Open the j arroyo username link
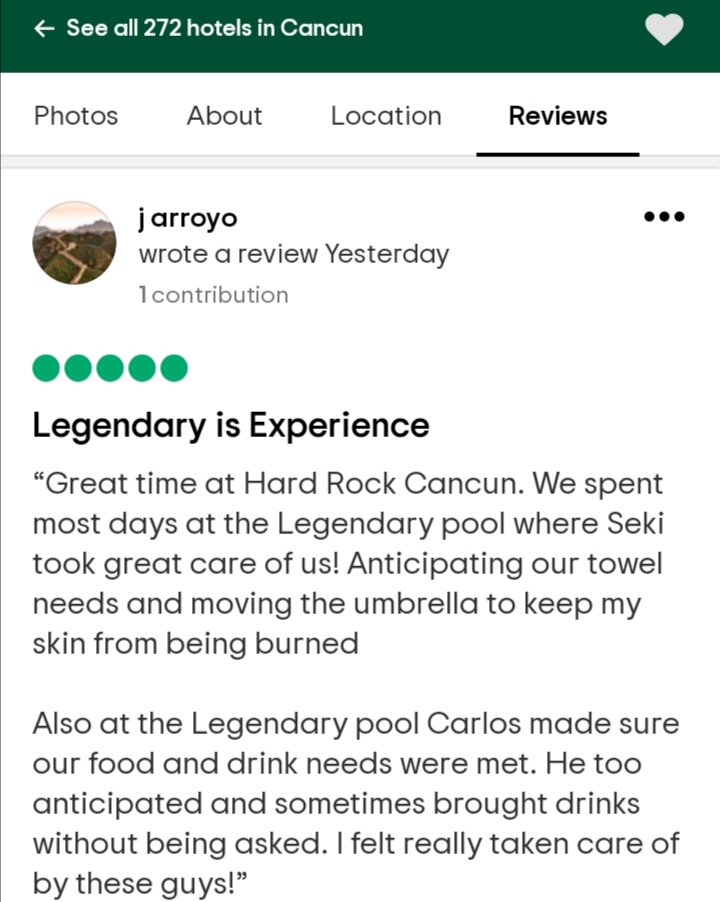Image resolution: width=720 pixels, height=902 pixels. [187, 219]
